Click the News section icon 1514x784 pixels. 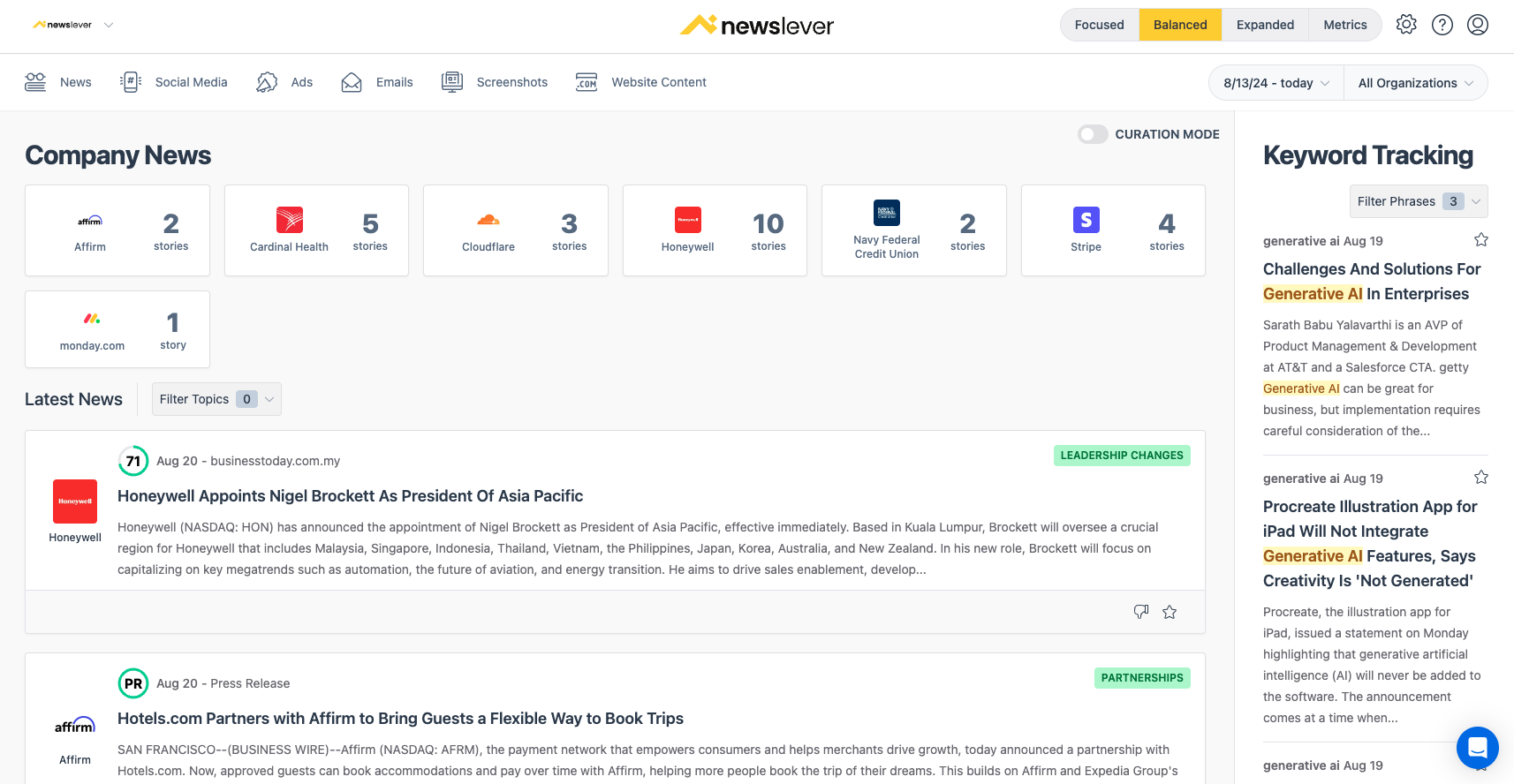click(35, 82)
